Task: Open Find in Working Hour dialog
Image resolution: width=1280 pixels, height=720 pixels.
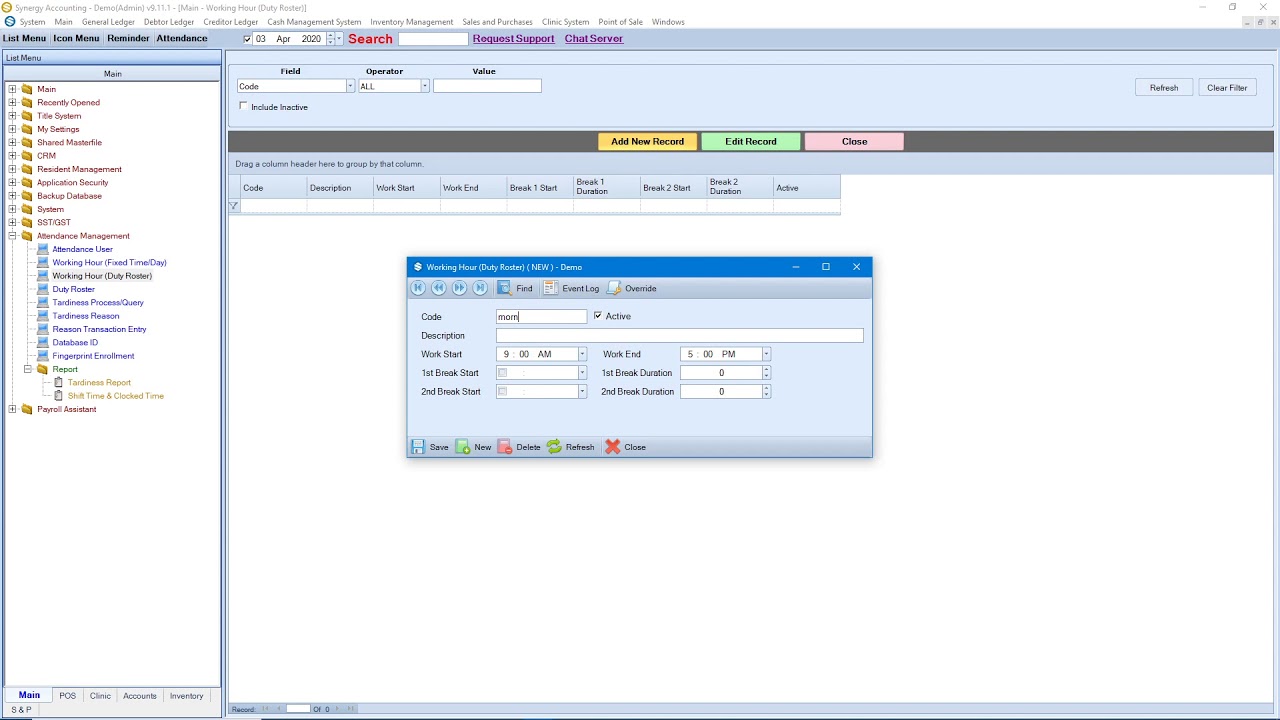Action: (515, 288)
